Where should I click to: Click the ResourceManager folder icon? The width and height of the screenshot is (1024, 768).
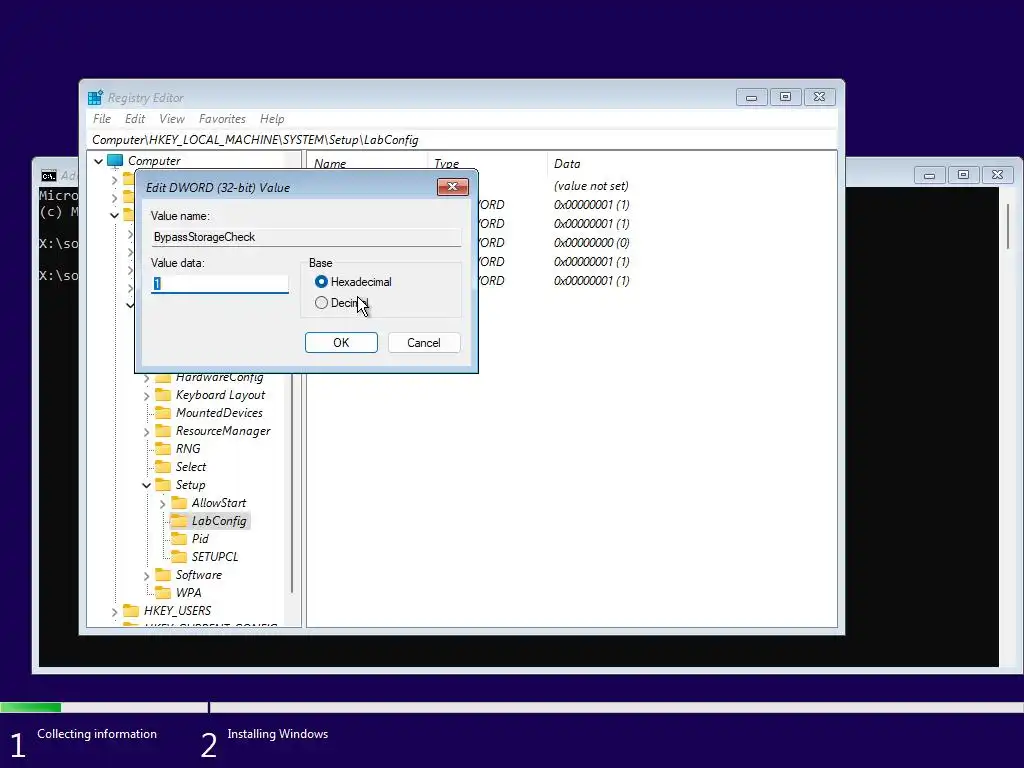[x=163, y=431]
